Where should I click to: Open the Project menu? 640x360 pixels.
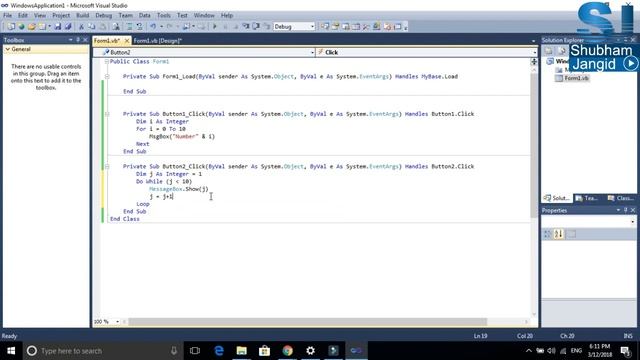[61, 16]
